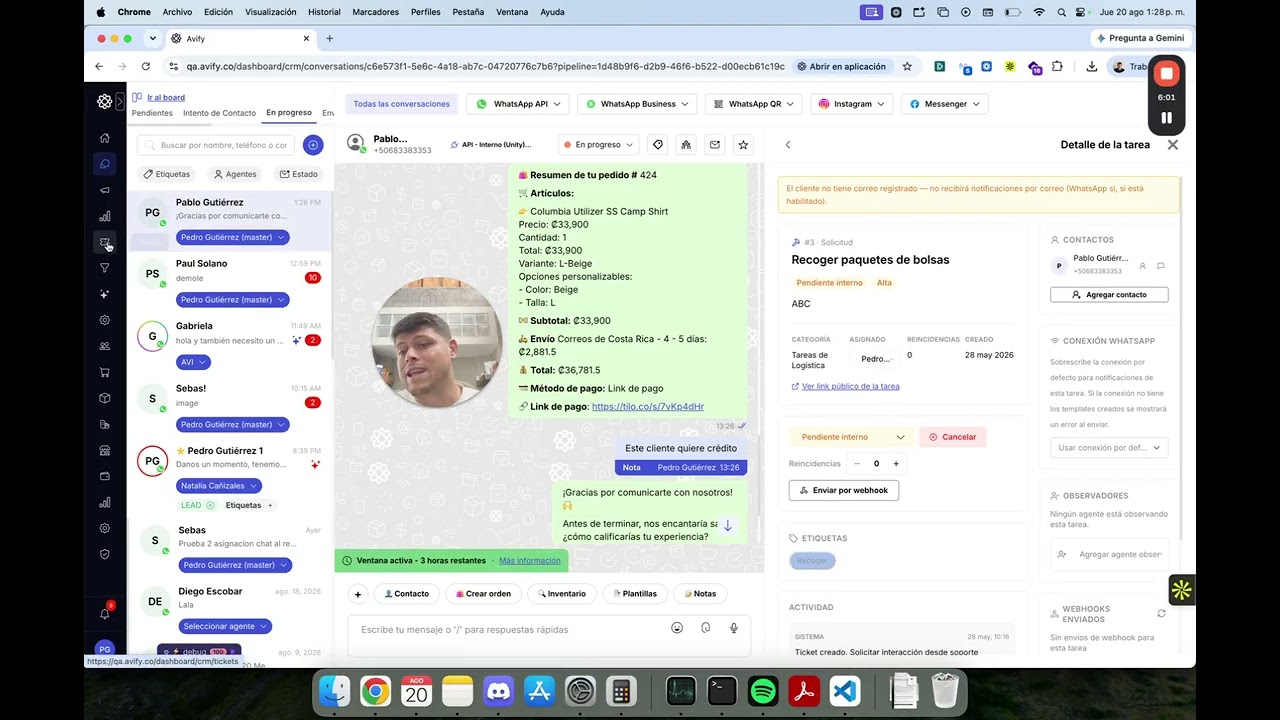The width and height of the screenshot is (1280, 720).
Task: Increase Reincidencias with plus button
Action: pos(896,464)
